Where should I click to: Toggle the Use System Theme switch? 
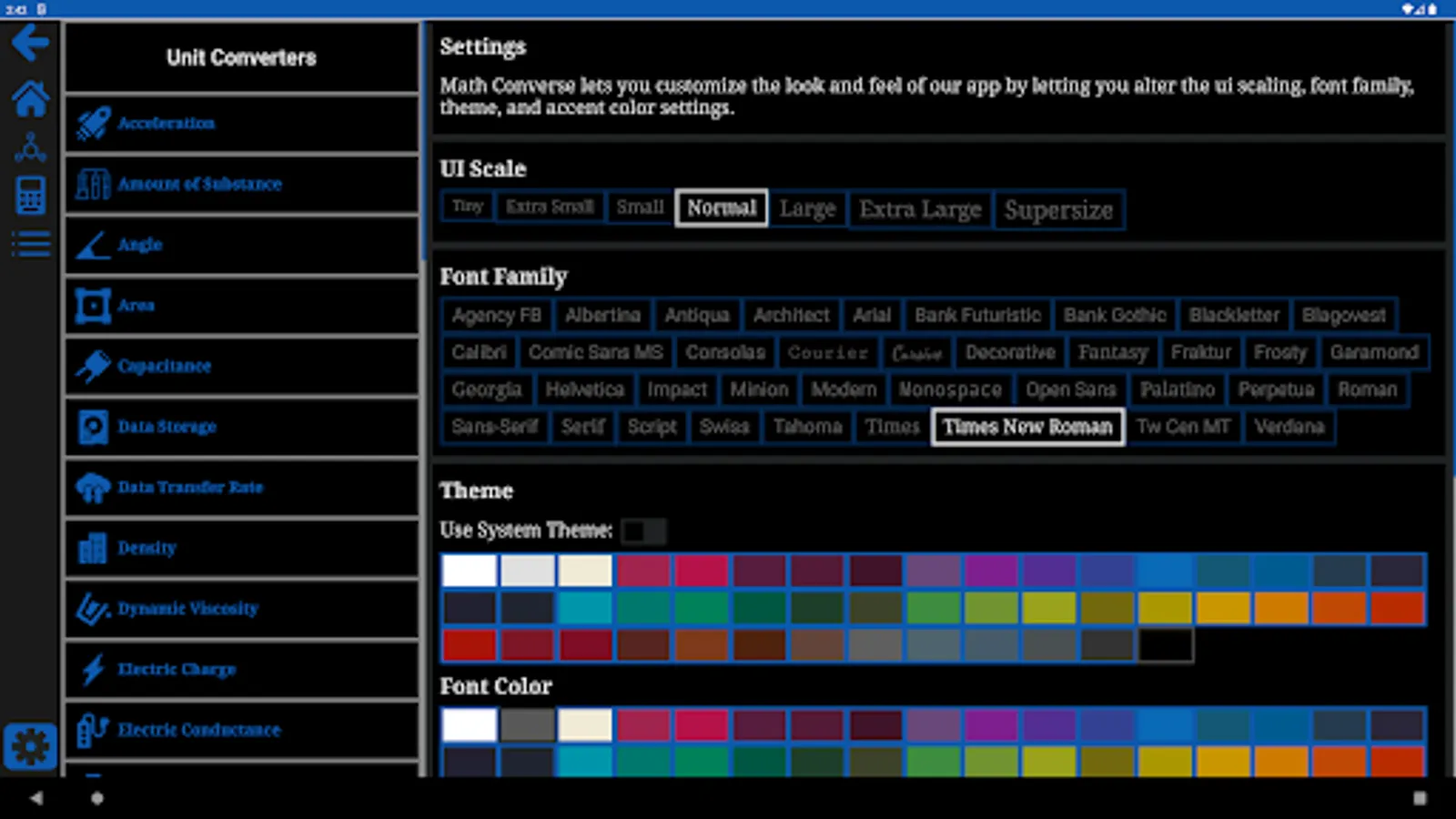pos(643,531)
